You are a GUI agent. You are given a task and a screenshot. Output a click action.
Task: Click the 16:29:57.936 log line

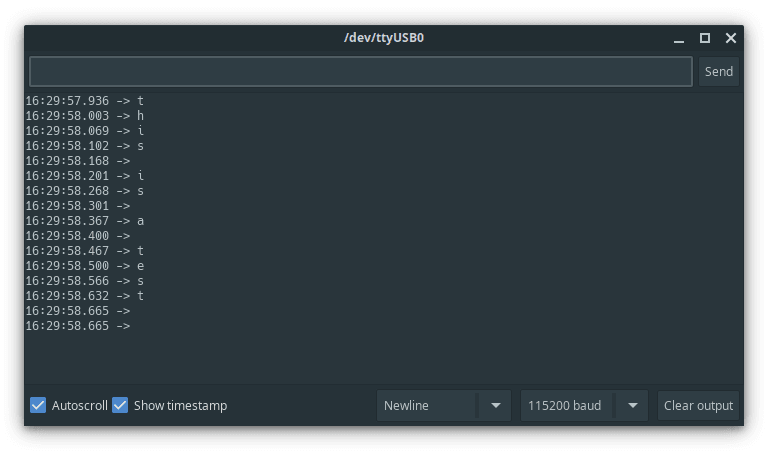[x=85, y=101]
